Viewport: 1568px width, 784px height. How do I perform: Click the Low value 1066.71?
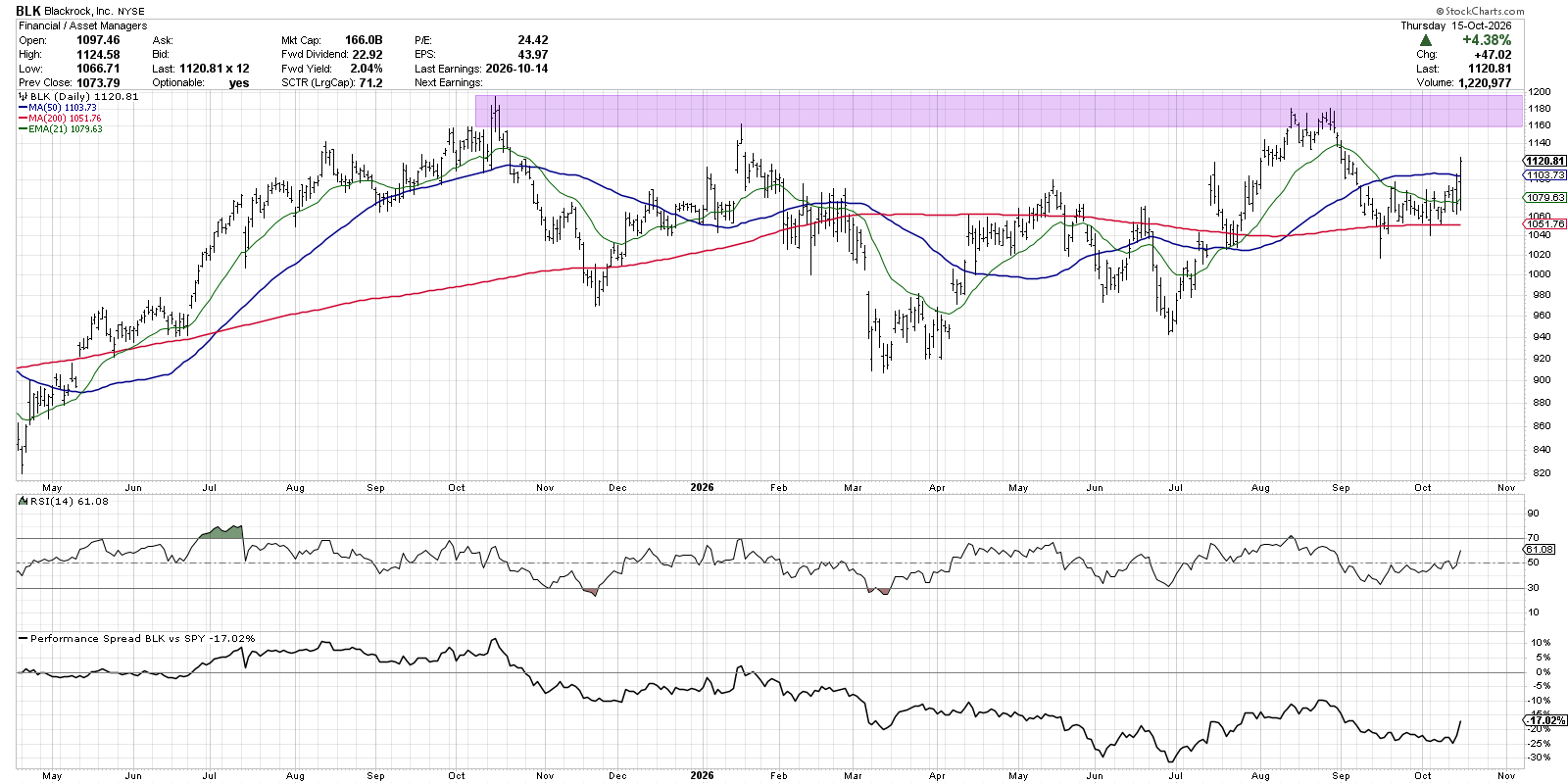point(98,69)
